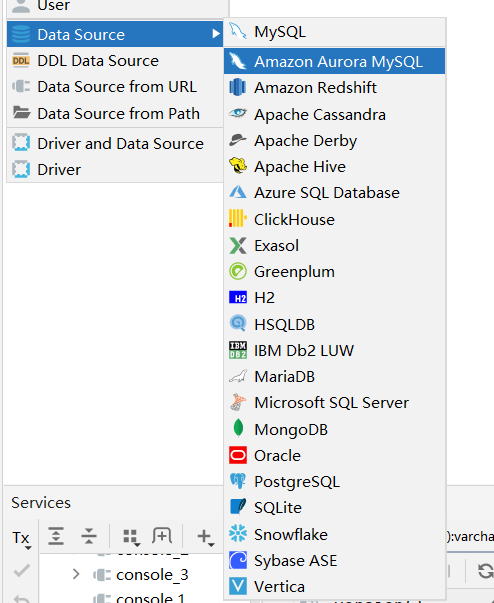Select Apache Cassandra entry
Screen dimensions: 494x603
coord(334,114)
